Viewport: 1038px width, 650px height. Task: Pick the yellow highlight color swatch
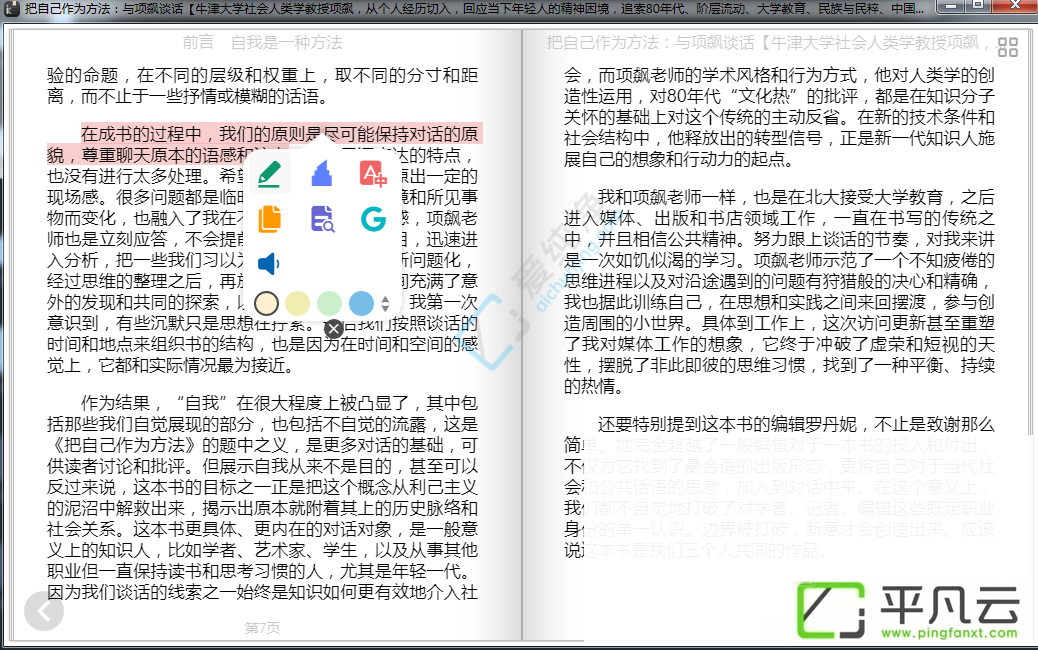(x=297, y=304)
